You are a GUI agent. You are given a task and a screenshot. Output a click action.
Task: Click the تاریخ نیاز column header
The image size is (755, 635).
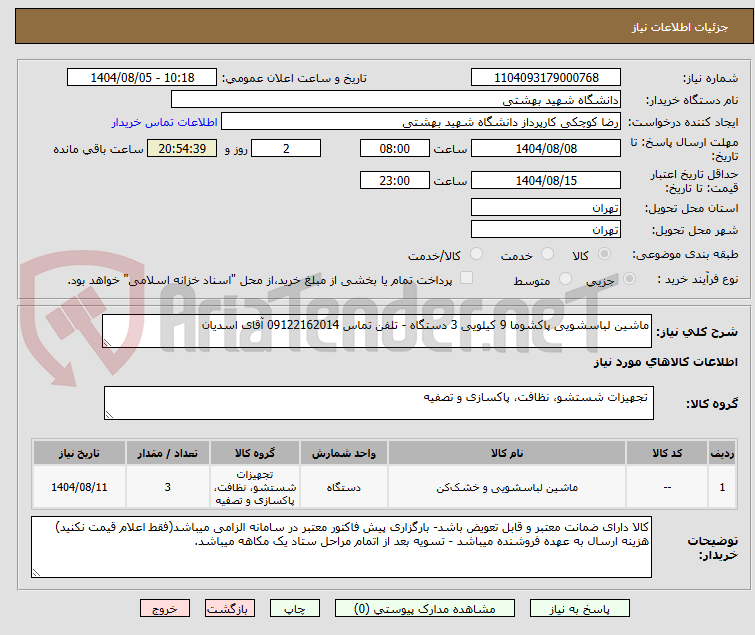(79, 453)
